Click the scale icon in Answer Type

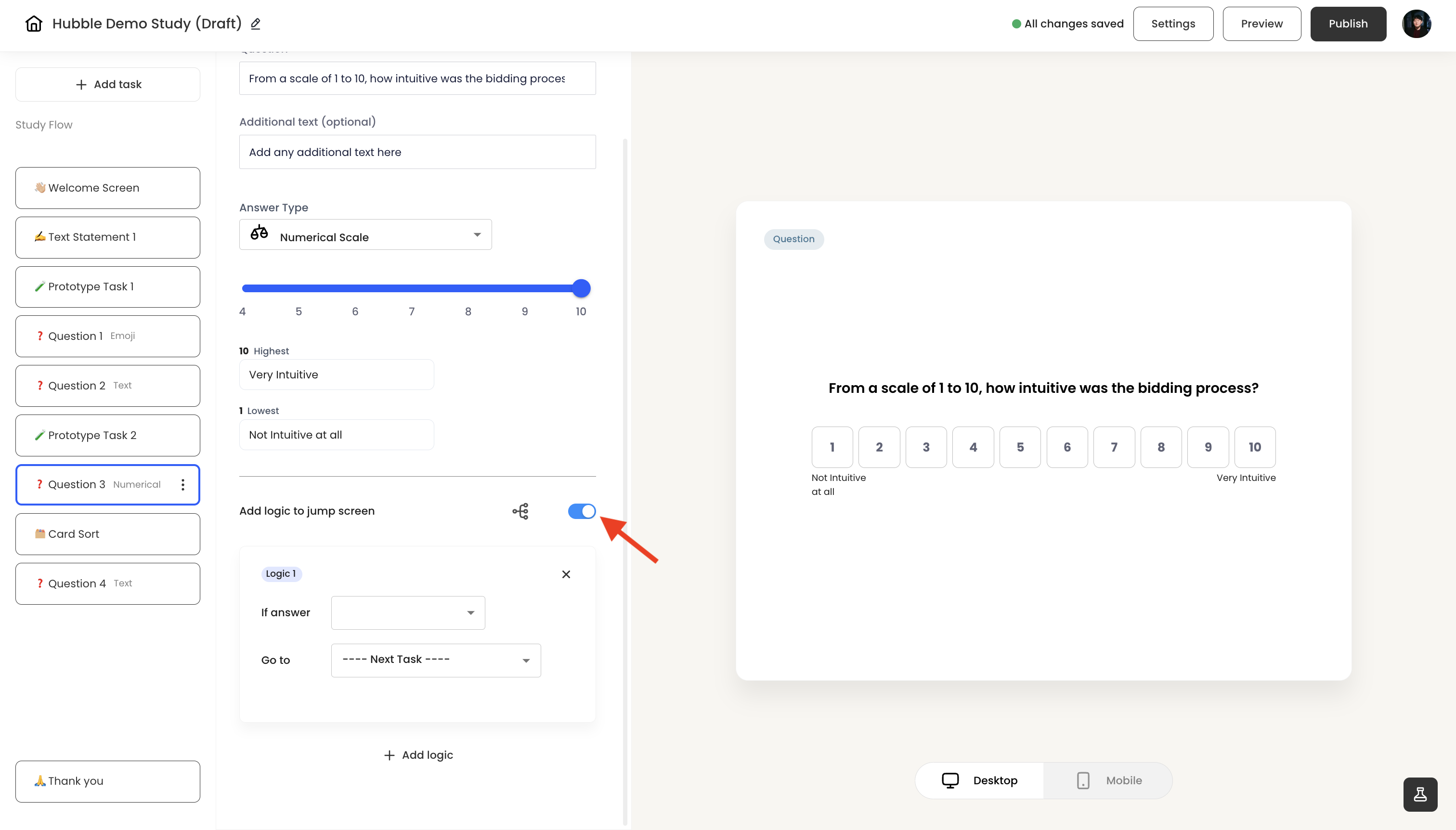(x=260, y=233)
